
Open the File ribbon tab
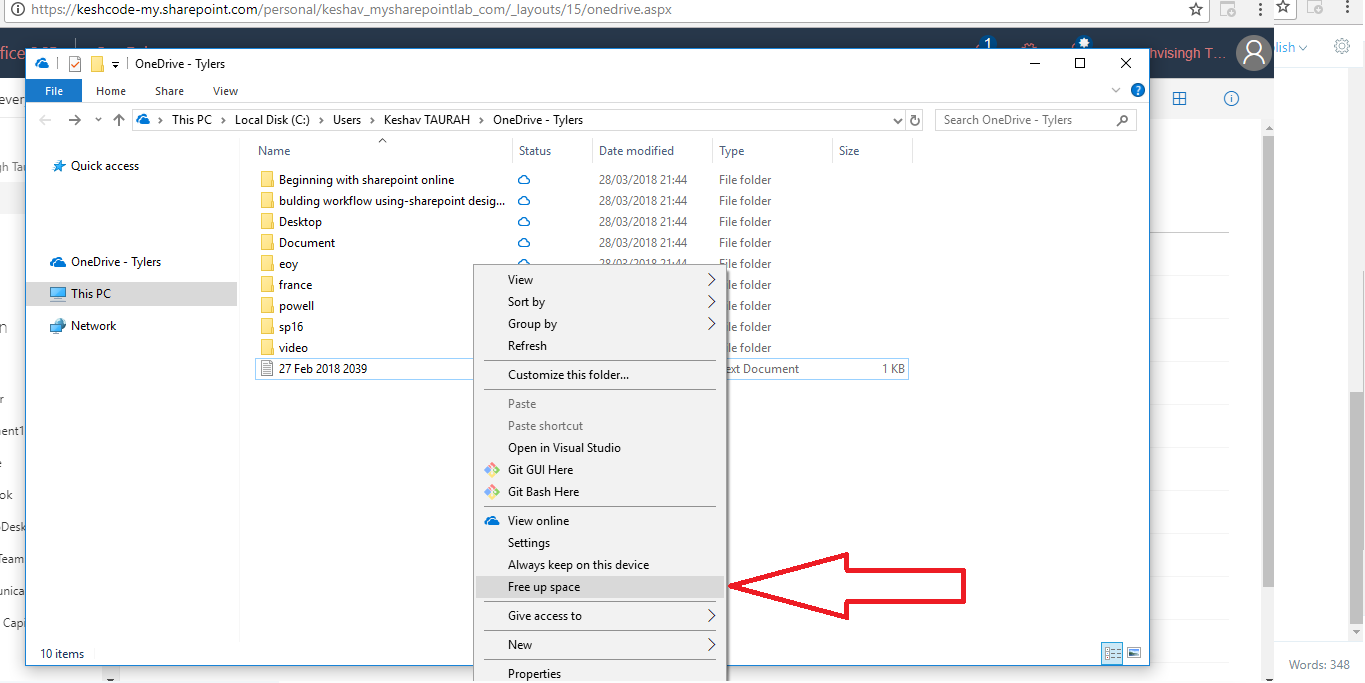click(x=54, y=91)
